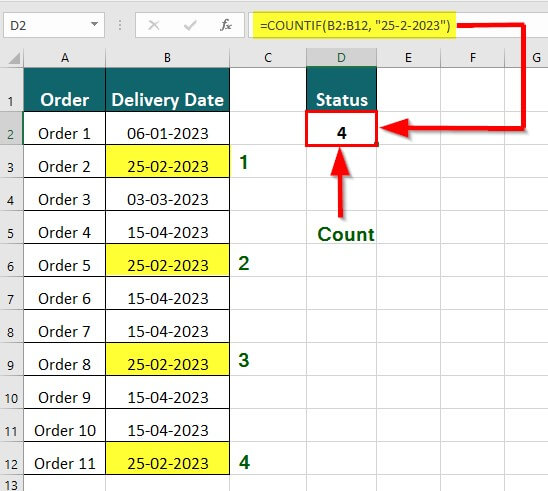This screenshot has height=491, width=548.
Task: Click the 'Order 10' cell
Action: 64,425
